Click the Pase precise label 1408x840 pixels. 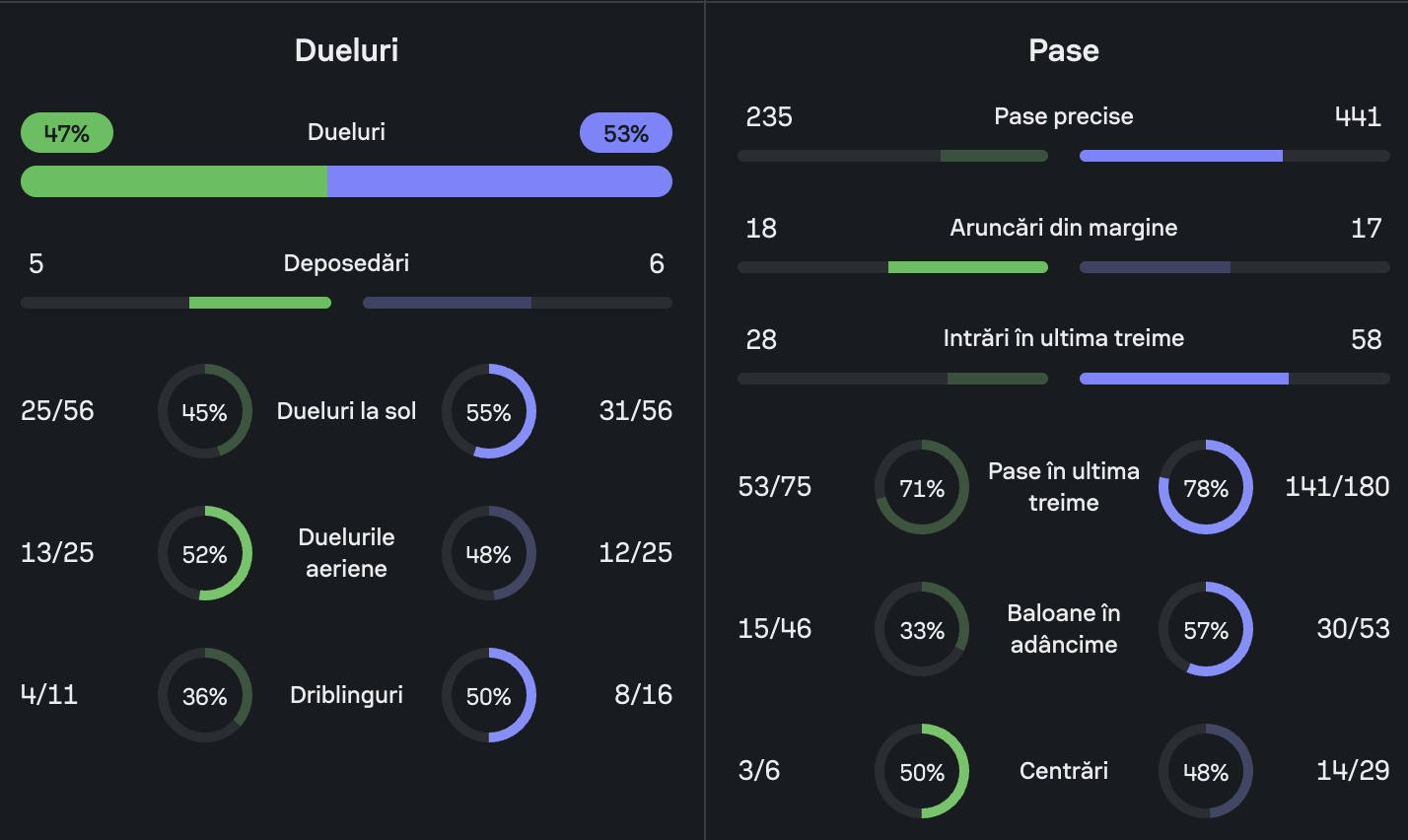[1063, 116]
